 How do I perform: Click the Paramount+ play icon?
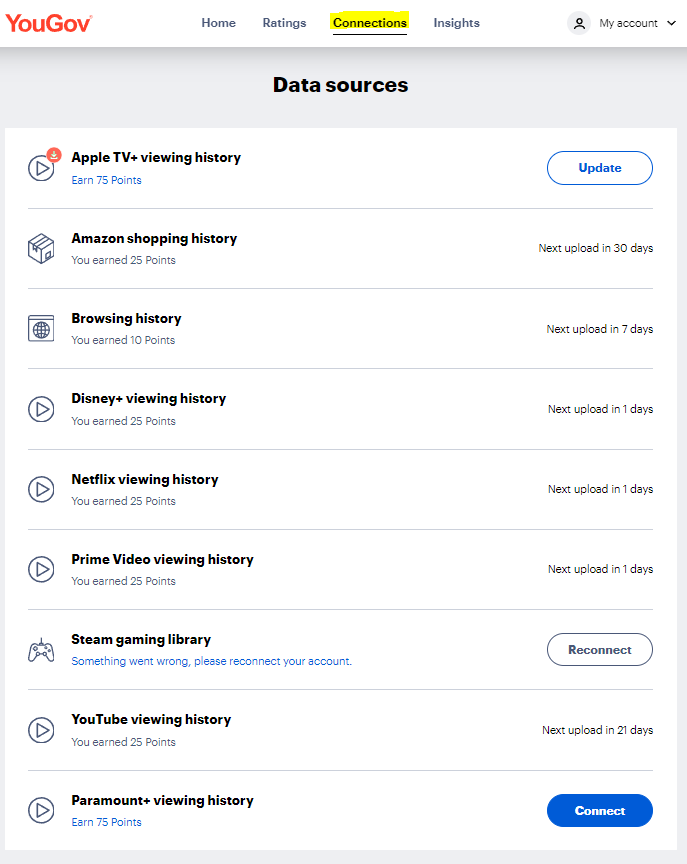(x=41, y=810)
